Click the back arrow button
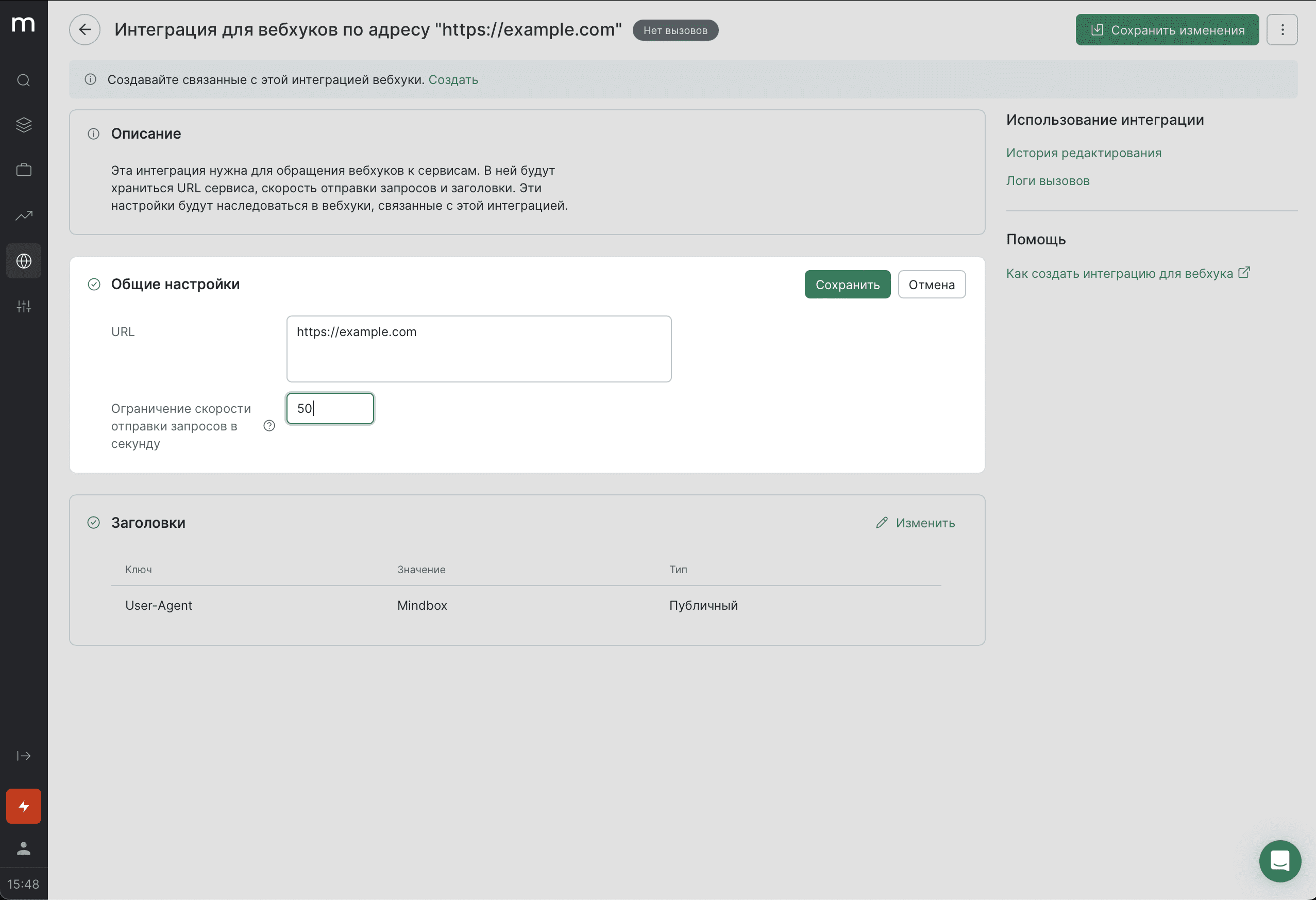 (85, 29)
